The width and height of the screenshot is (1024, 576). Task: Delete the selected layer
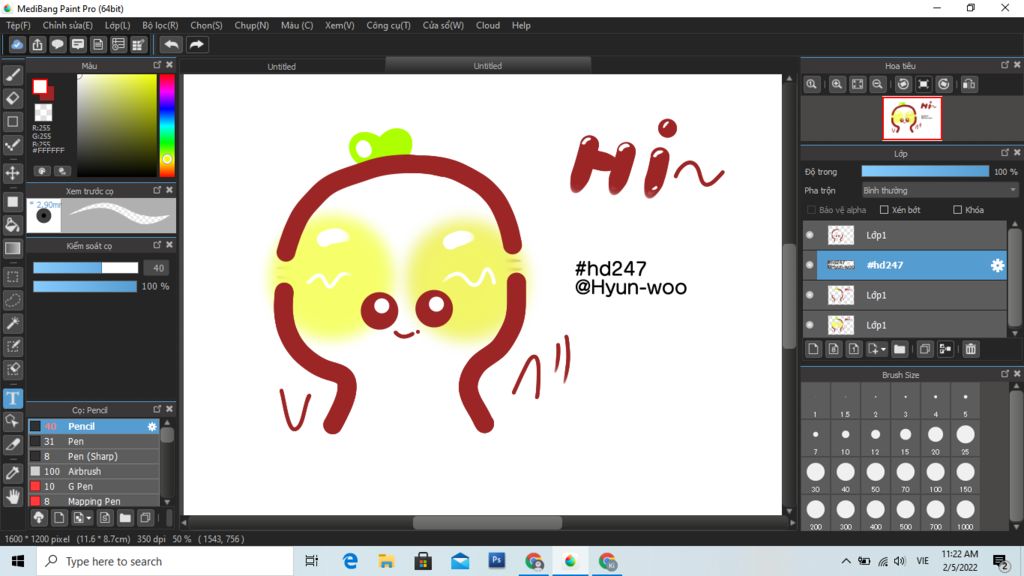pos(970,349)
